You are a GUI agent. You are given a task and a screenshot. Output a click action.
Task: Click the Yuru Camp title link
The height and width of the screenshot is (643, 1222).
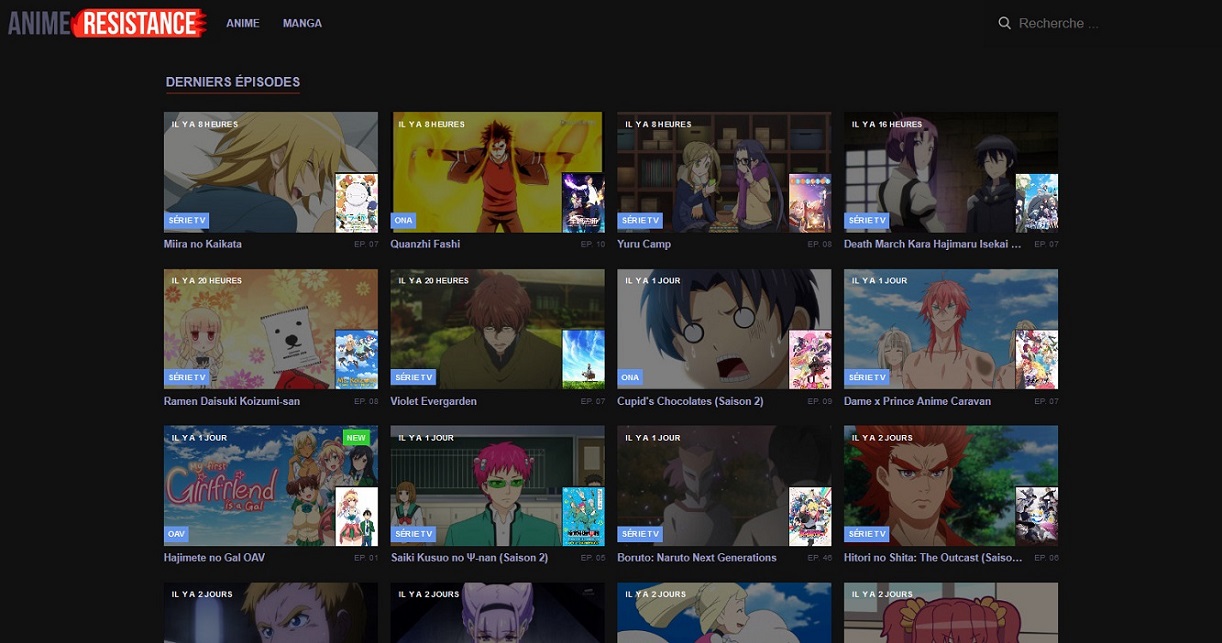(644, 244)
